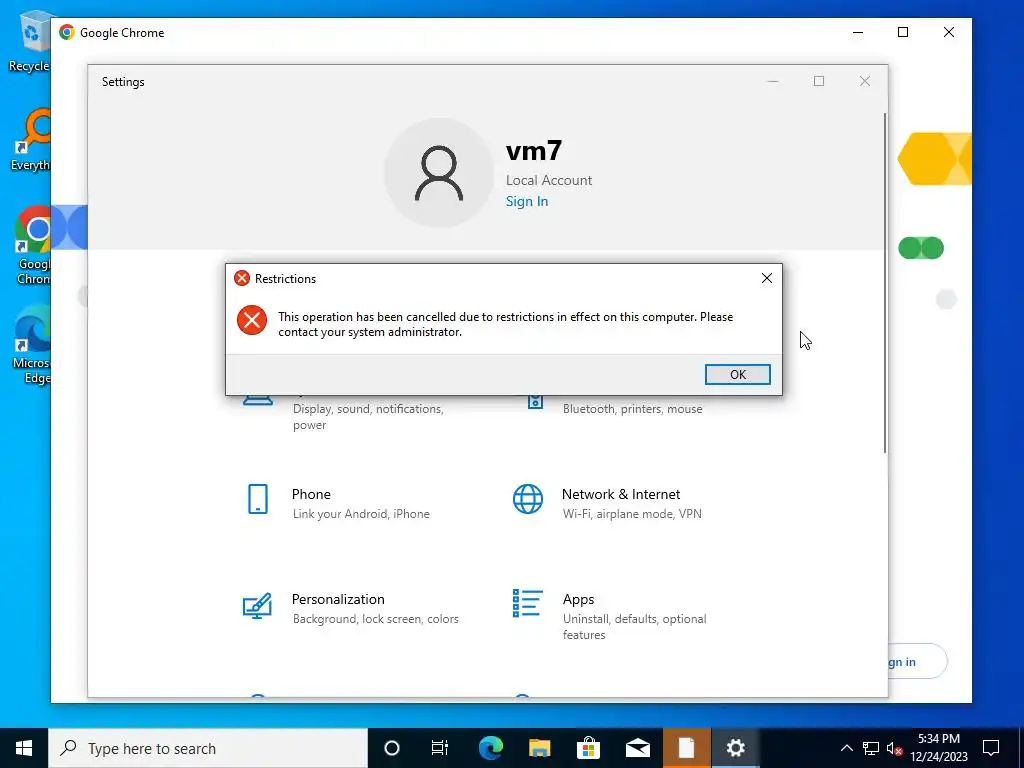
Task: Click the red error icon in dialog body
Action: [252, 320]
